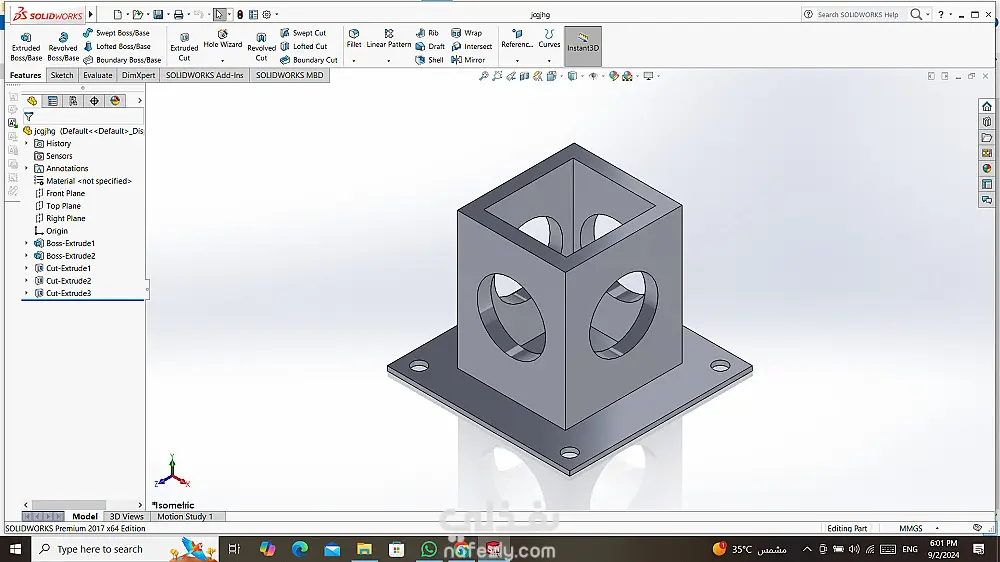The height and width of the screenshot is (562, 1000).
Task: Expand the Boss-Extrude1 feature
Action: [x=27, y=243]
